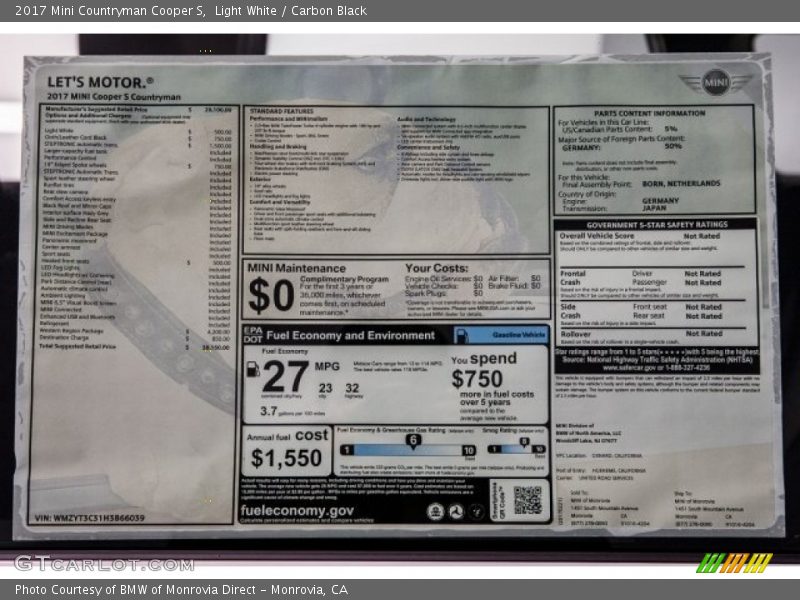Click the Handling and Braking subheading
Viewport: 800px width, 600px height.
tap(278, 146)
